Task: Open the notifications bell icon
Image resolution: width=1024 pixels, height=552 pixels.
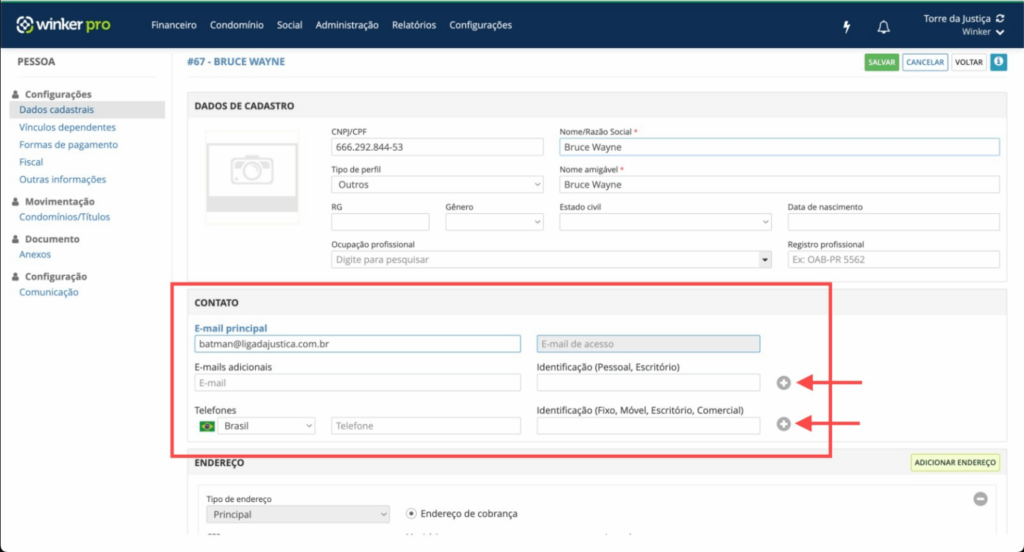Action: tap(883, 27)
